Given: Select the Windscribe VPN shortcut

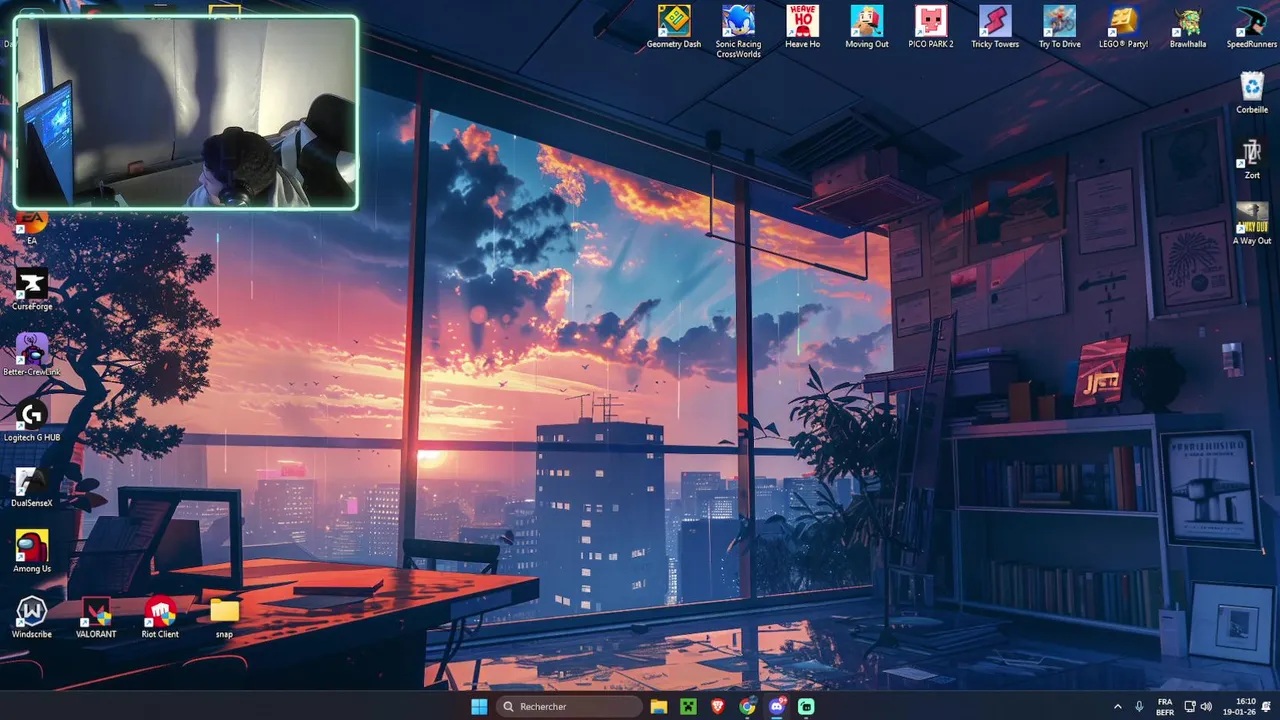Looking at the screenshot, I should 31,617.
